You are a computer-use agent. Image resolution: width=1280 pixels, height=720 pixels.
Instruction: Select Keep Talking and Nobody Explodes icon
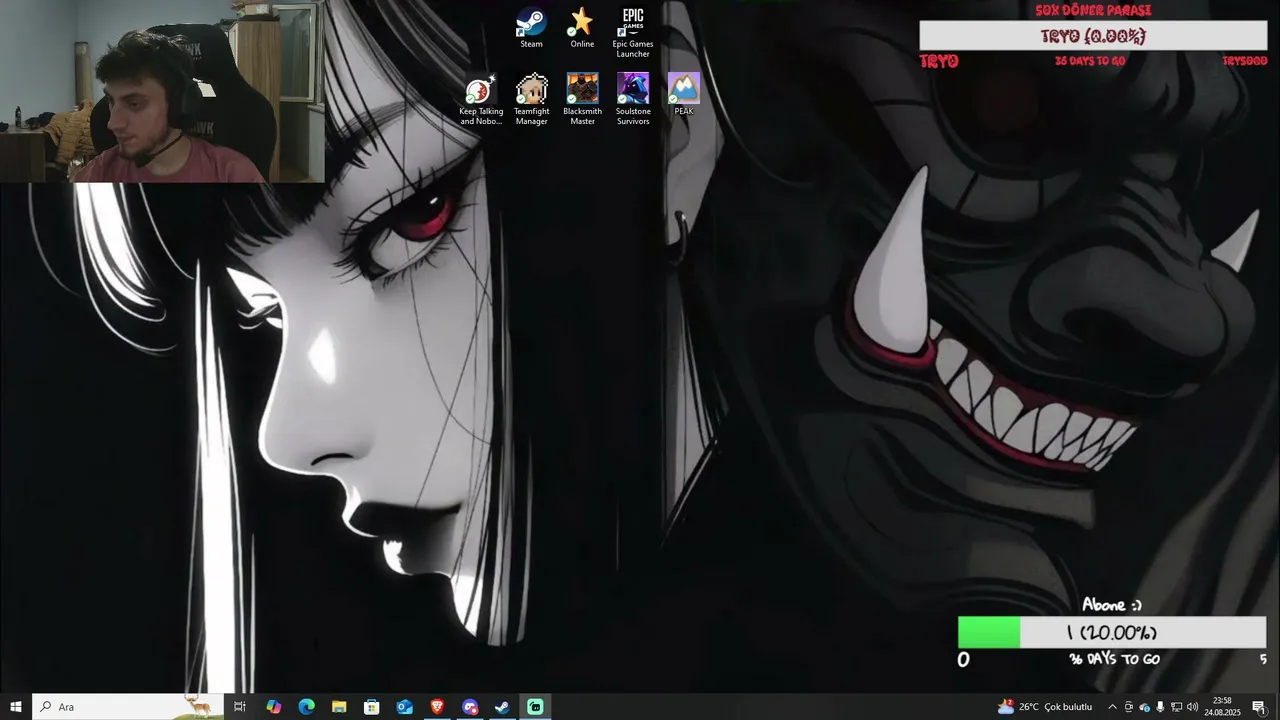click(x=481, y=99)
